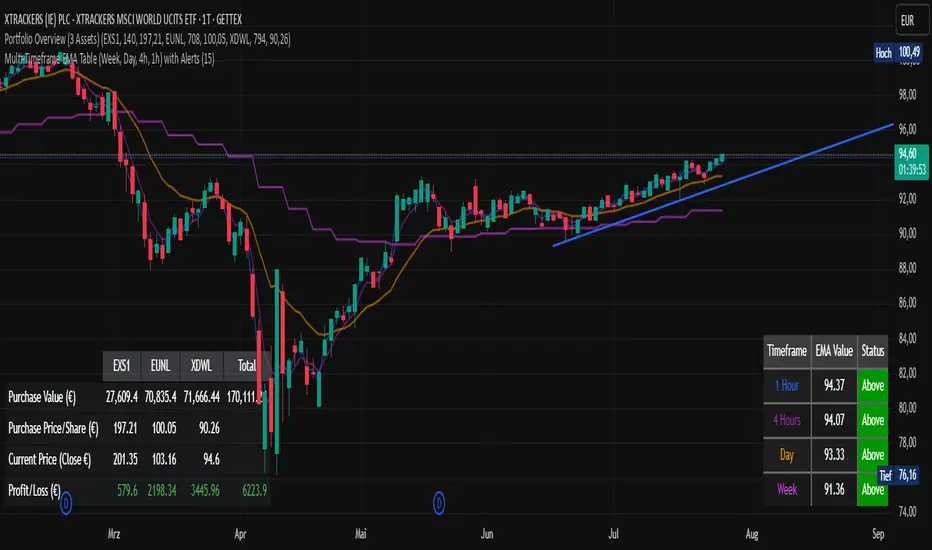The image size is (932, 550).
Task: Click the Aug label on time axis
Action: tap(752, 534)
